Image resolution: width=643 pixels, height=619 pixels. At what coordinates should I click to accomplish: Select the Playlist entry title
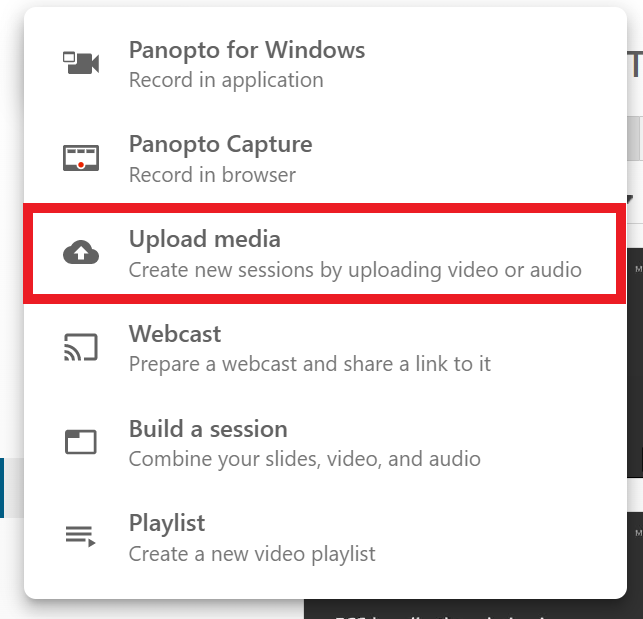[x=167, y=523]
